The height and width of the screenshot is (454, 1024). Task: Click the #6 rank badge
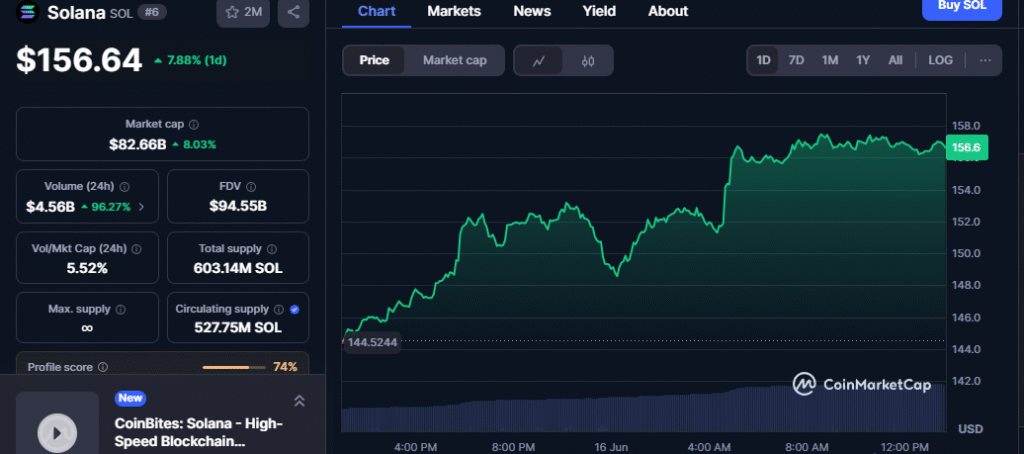coord(152,12)
